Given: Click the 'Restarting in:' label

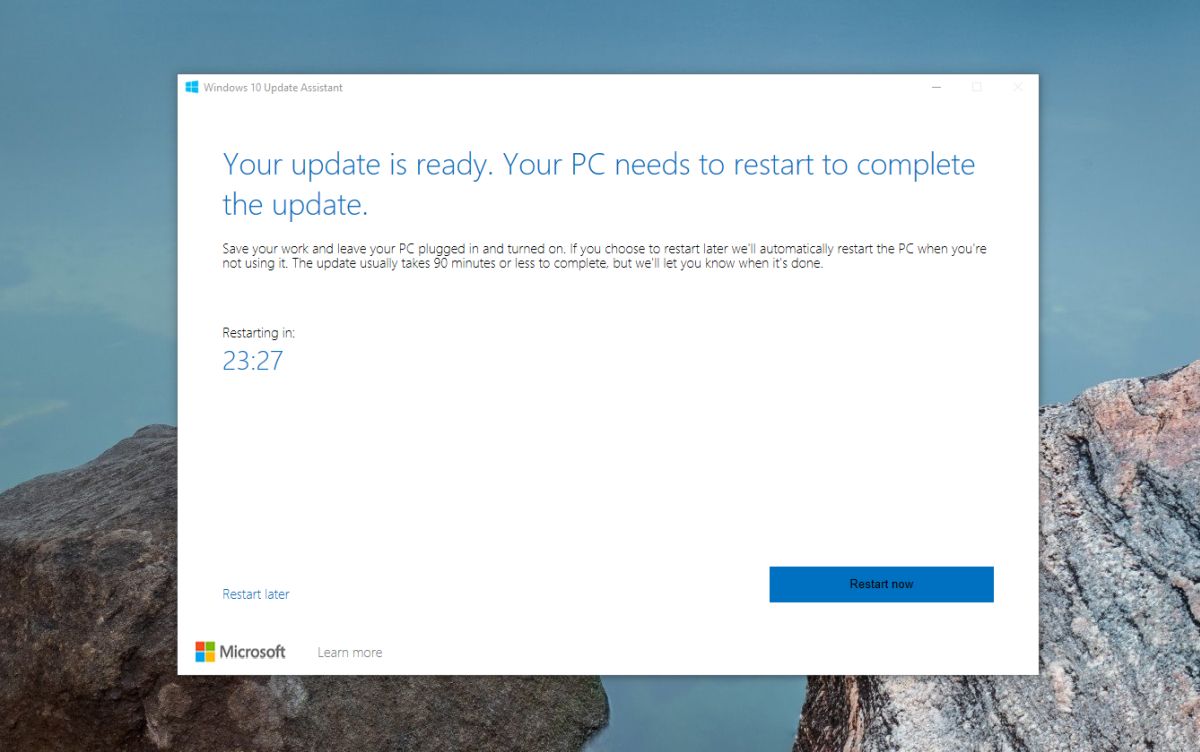Looking at the screenshot, I should 258,332.
